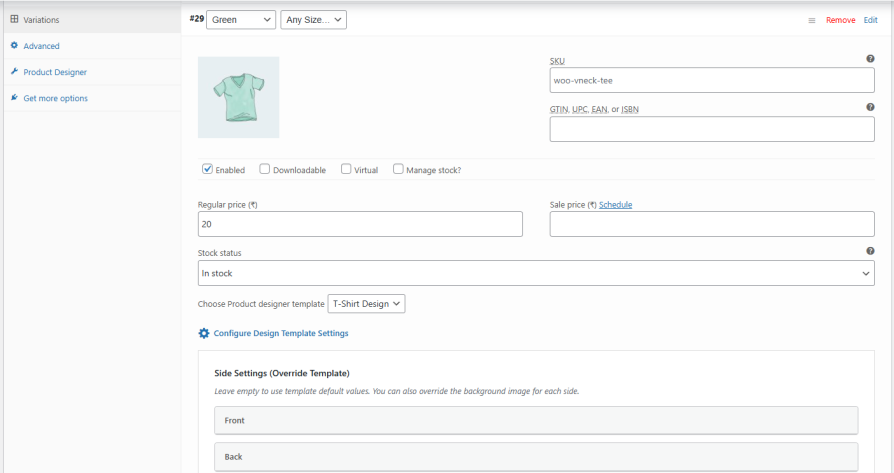This screenshot has height=473, width=894.
Task: Check the Manage stock checkbox
Action: [x=398, y=169]
